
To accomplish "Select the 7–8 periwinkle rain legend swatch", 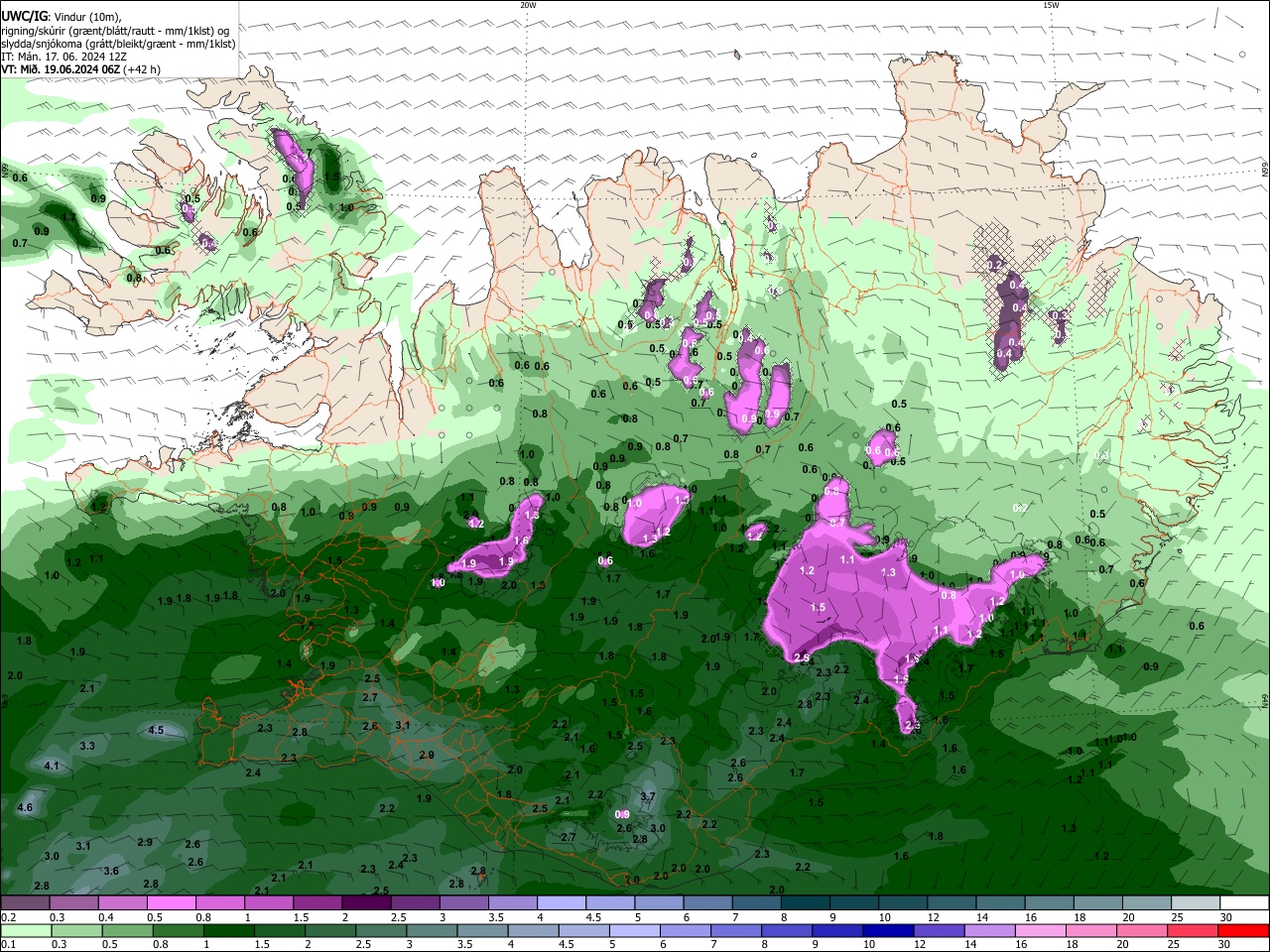I will [x=737, y=931].
